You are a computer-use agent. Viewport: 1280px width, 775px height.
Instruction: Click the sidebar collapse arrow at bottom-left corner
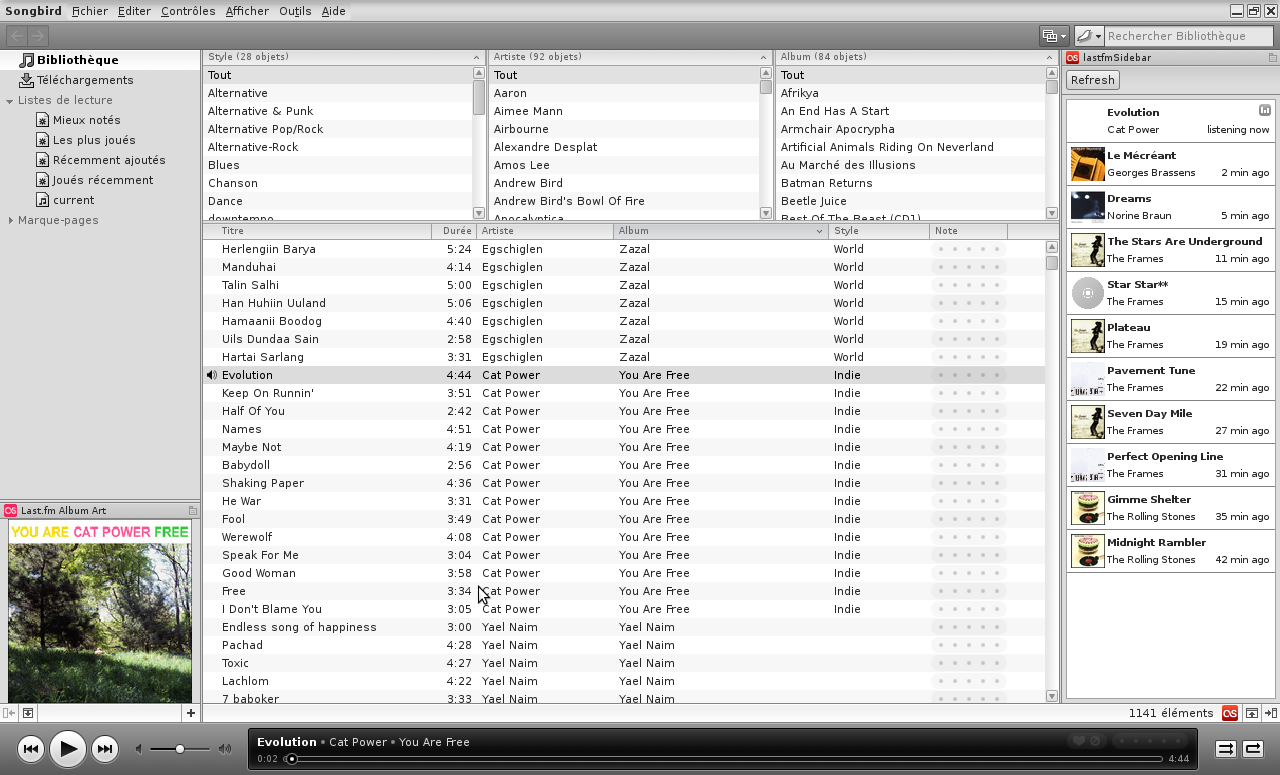(9, 713)
